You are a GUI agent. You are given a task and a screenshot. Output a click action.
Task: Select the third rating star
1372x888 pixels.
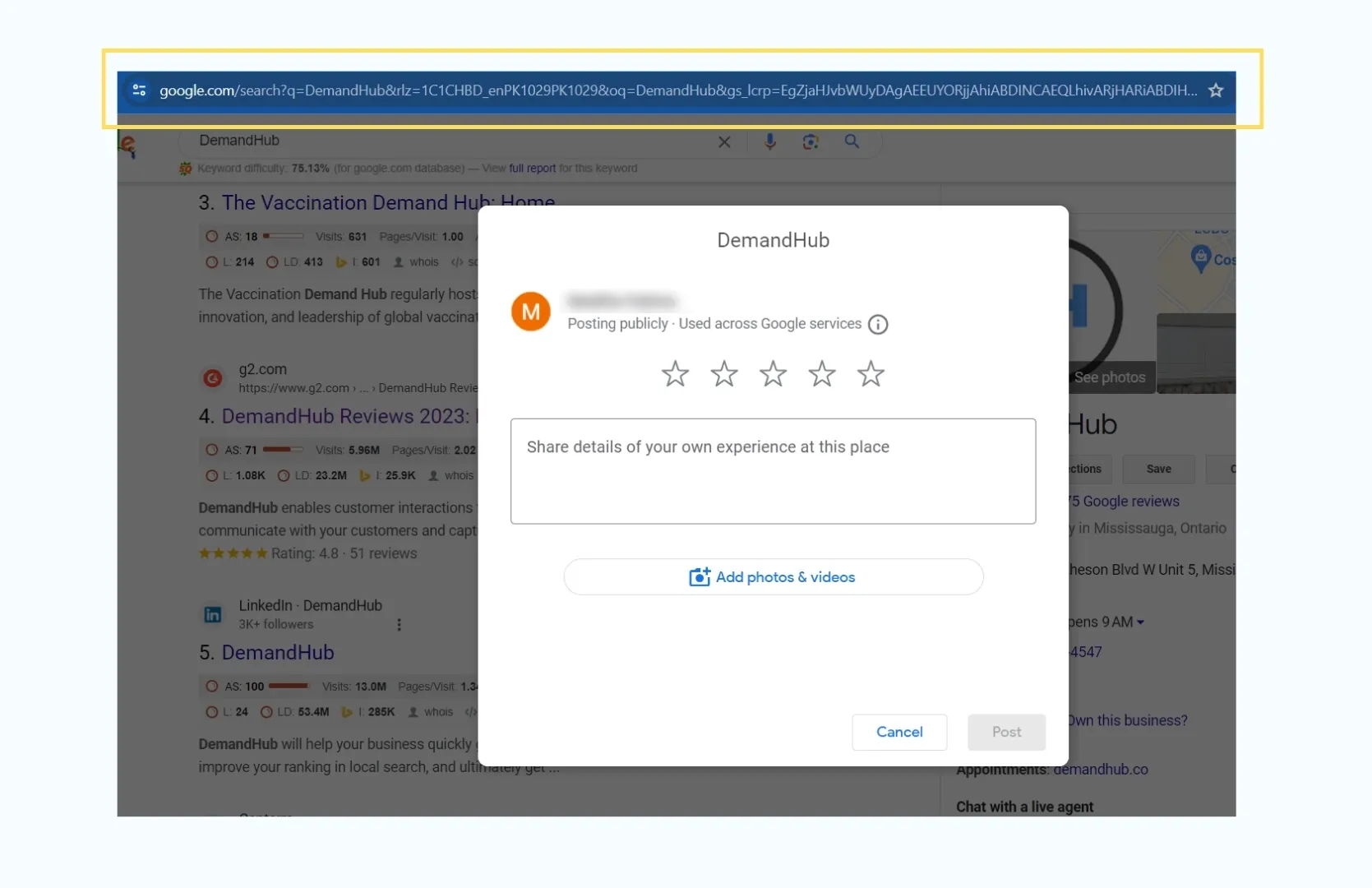(773, 374)
